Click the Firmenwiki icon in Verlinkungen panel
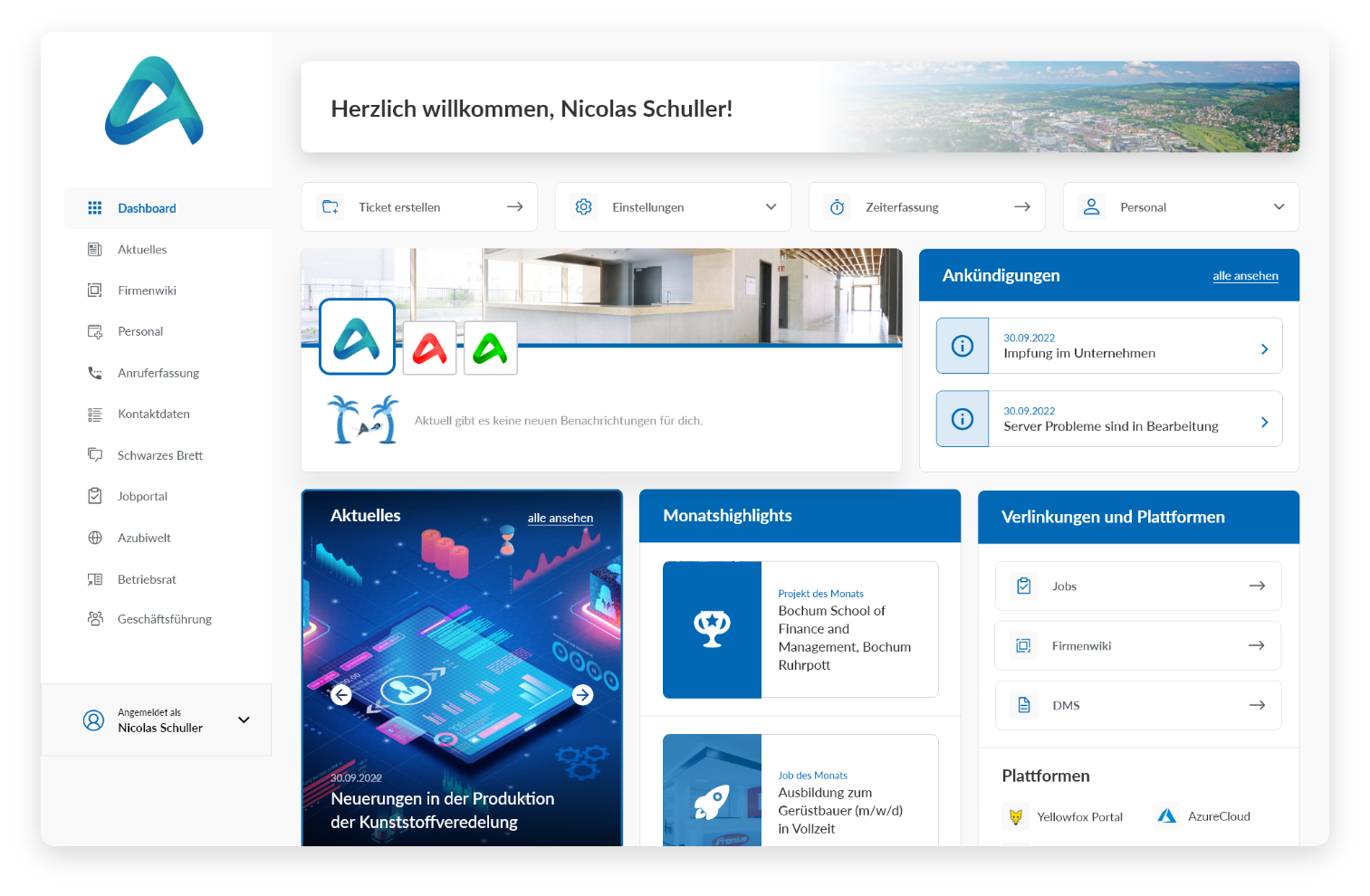 (x=1023, y=645)
